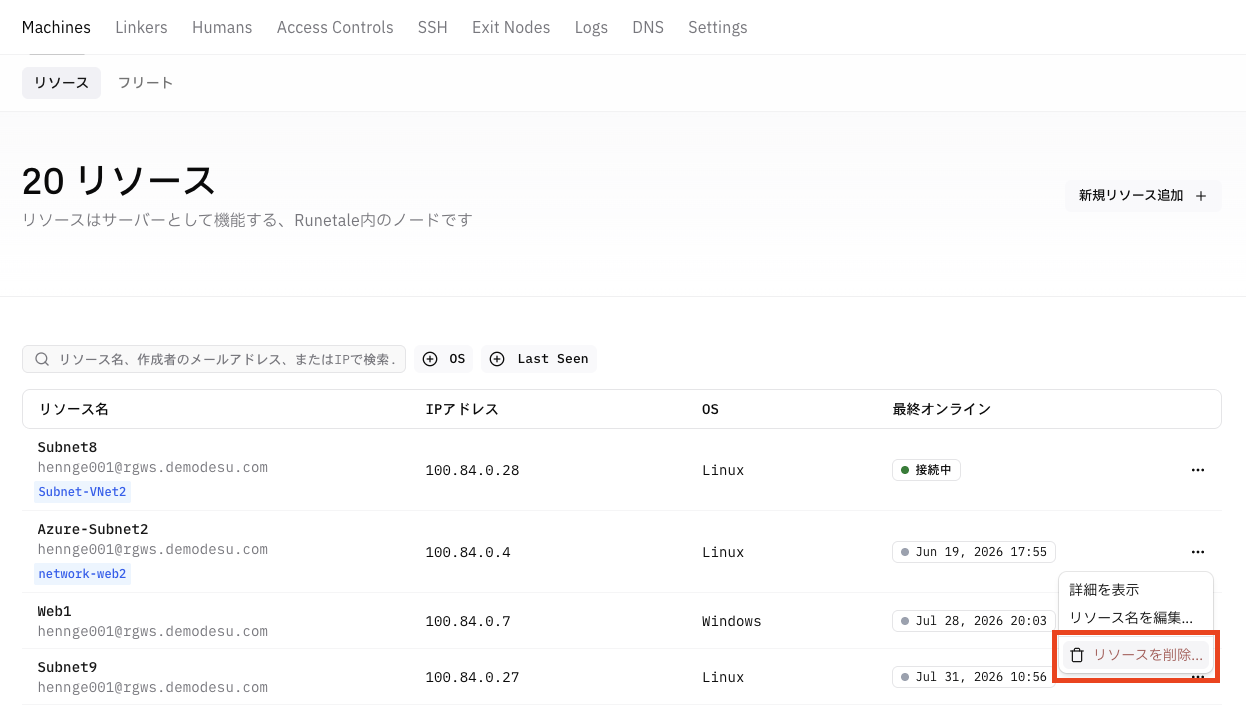Click the network-web2 tag

coord(83,574)
